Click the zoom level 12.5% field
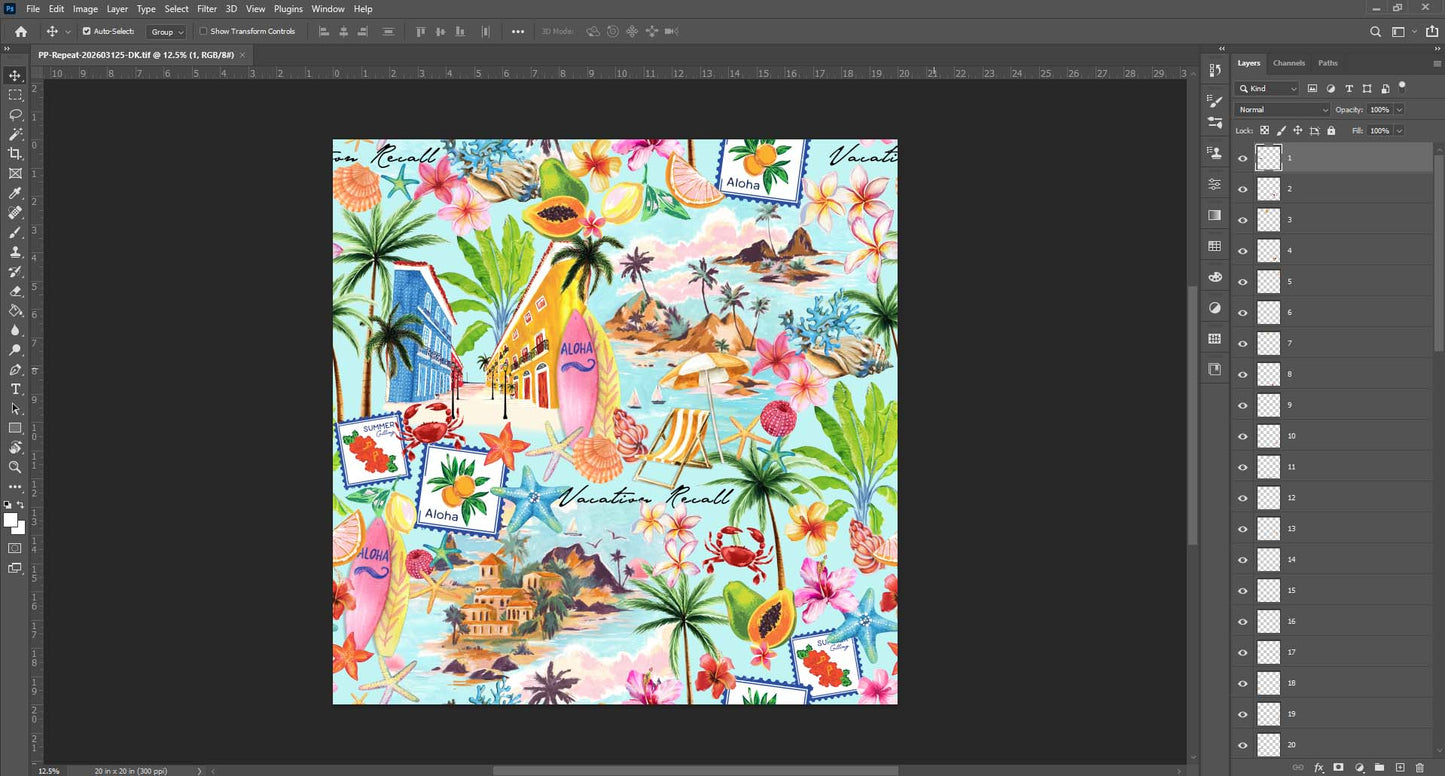Image resolution: width=1445 pixels, height=776 pixels. (48, 771)
